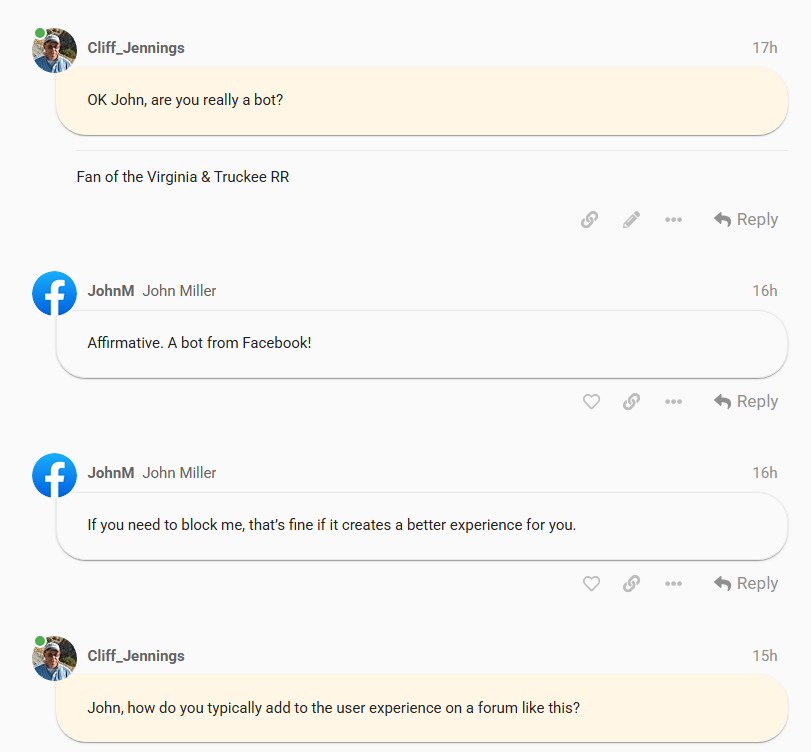
Task: Open Cliff_Jennings username link at the top
Action: (136, 48)
